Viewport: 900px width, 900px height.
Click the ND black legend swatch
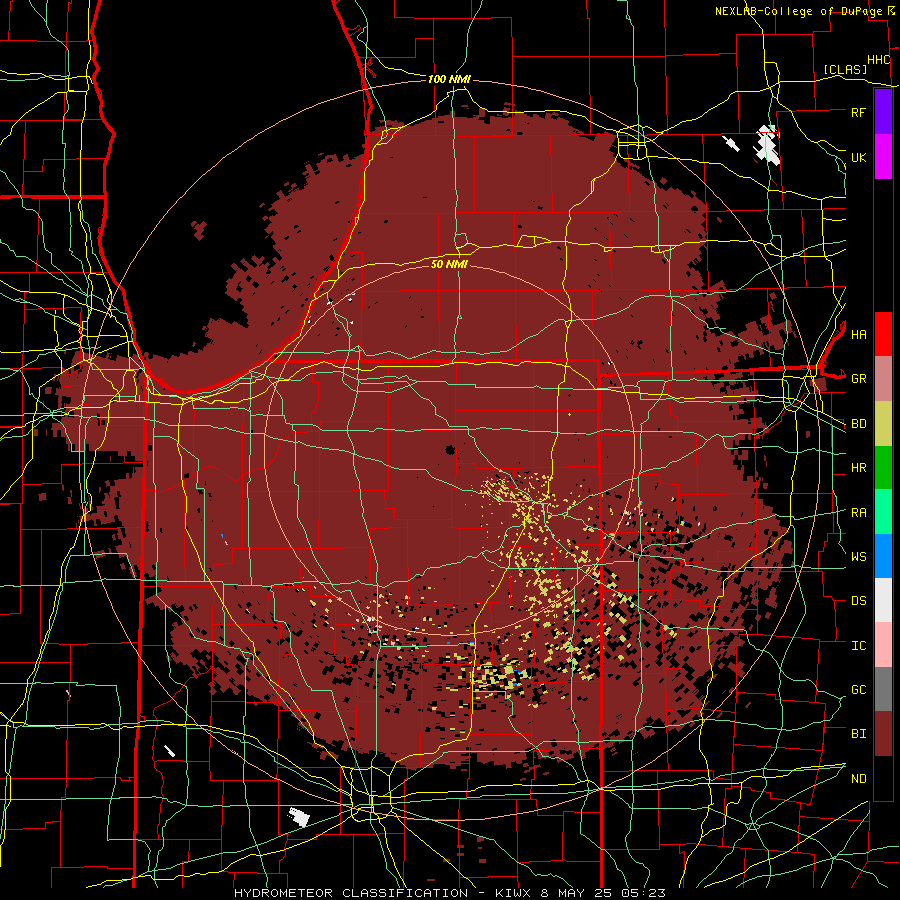coord(883,778)
